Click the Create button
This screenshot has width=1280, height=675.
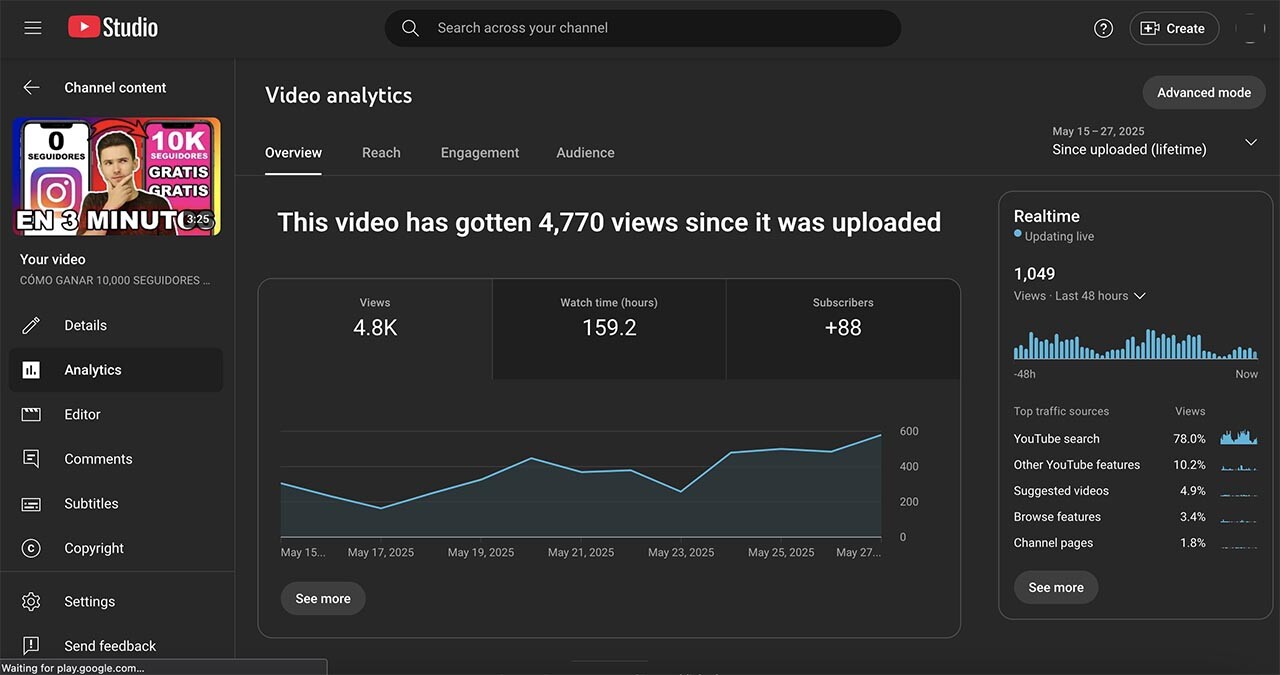(x=1174, y=28)
